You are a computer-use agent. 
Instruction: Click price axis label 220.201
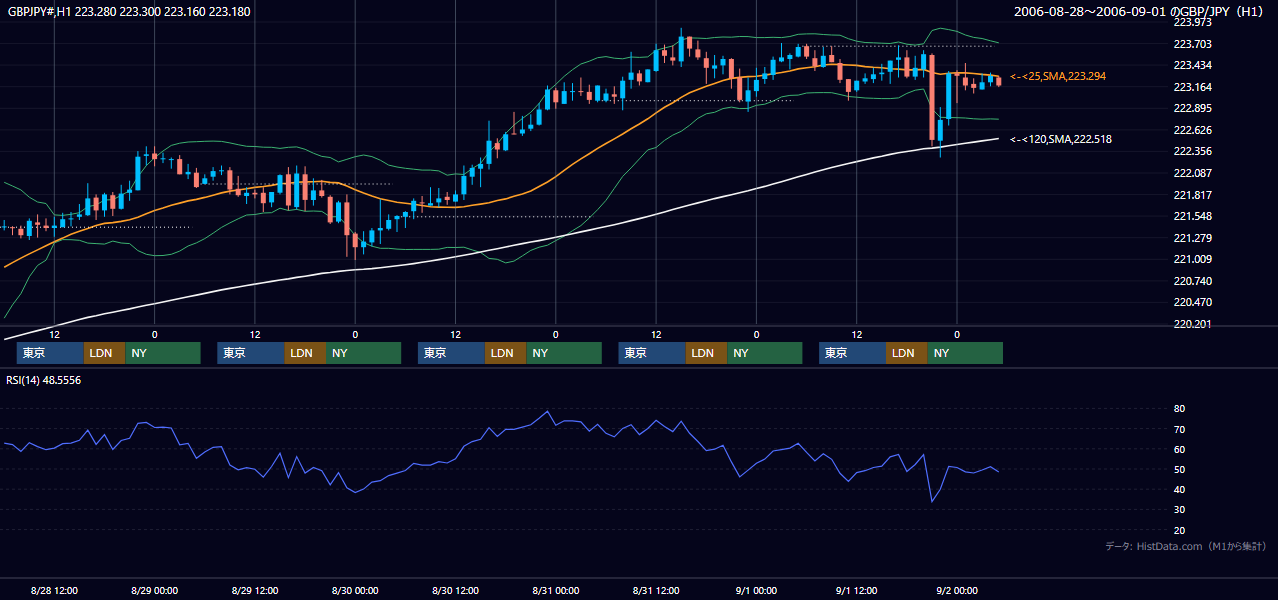[1191, 324]
